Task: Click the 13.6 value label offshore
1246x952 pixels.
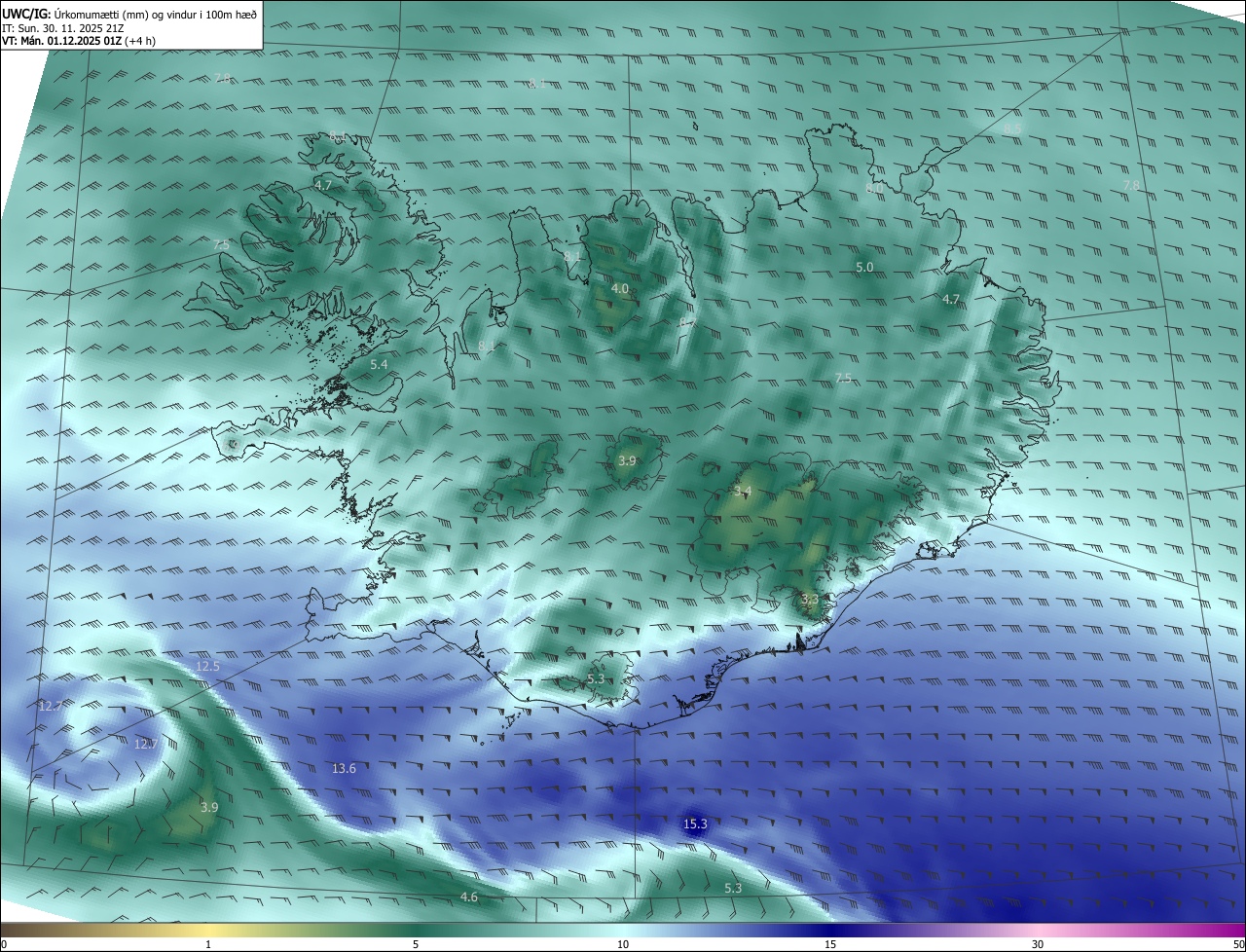Action: point(344,769)
